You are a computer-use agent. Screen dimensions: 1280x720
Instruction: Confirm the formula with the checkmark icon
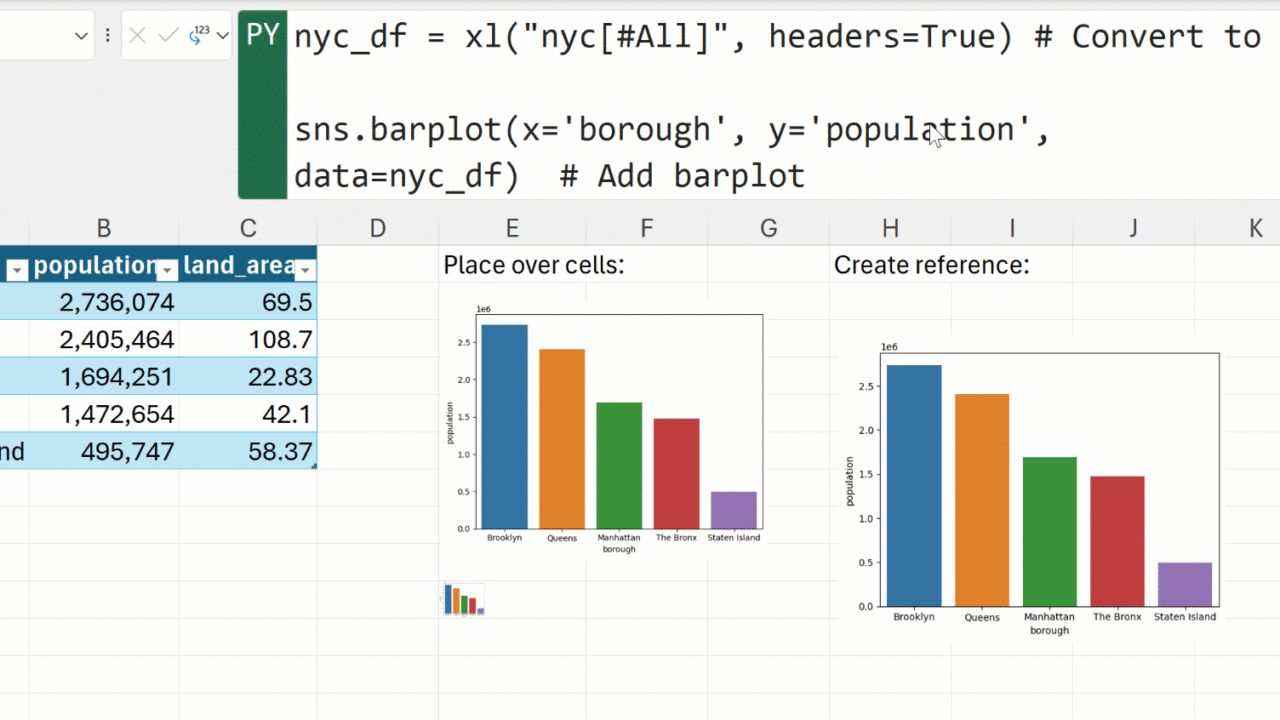point(169,36)
